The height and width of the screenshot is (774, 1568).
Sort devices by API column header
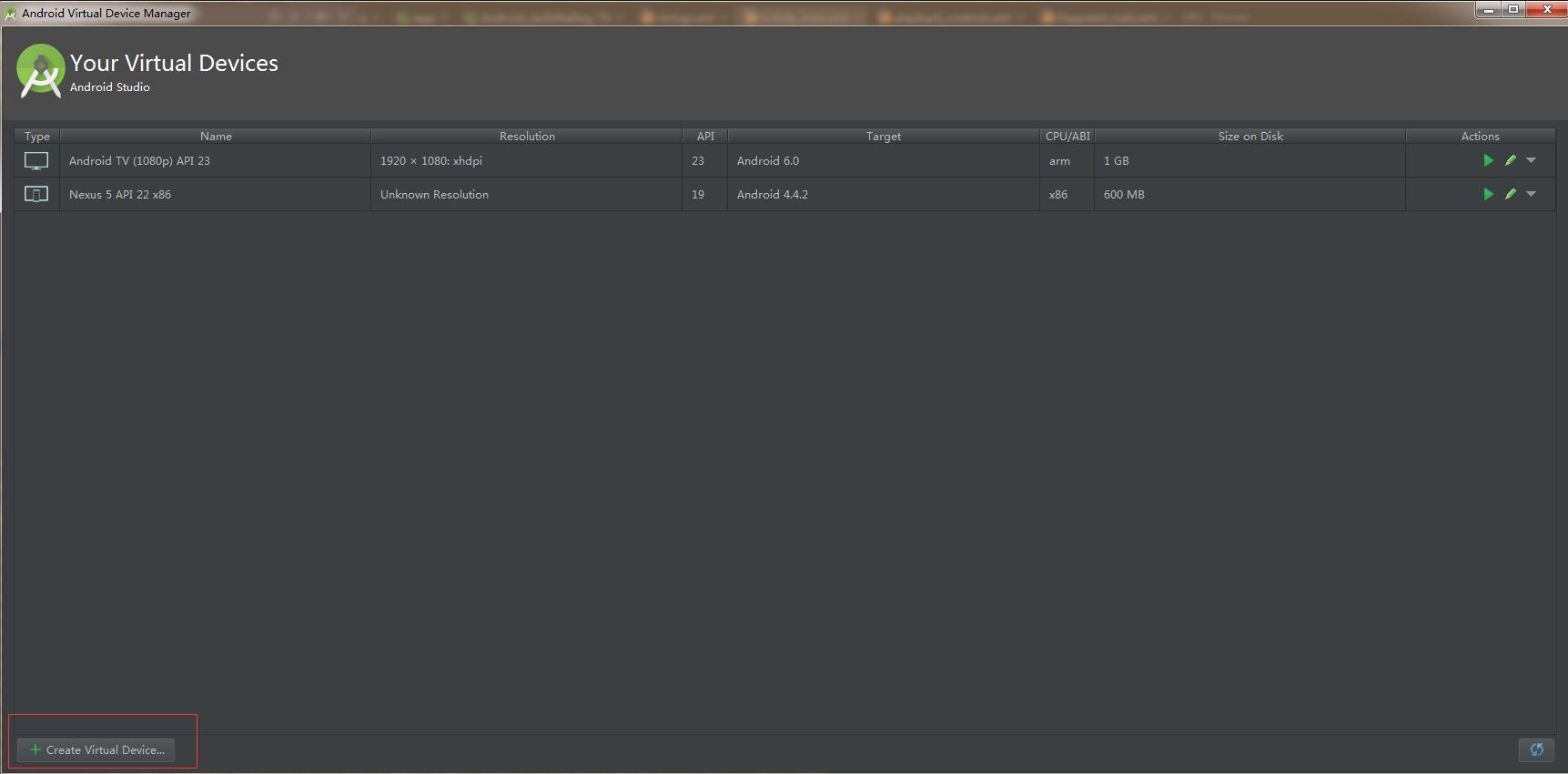coord(705,136)
